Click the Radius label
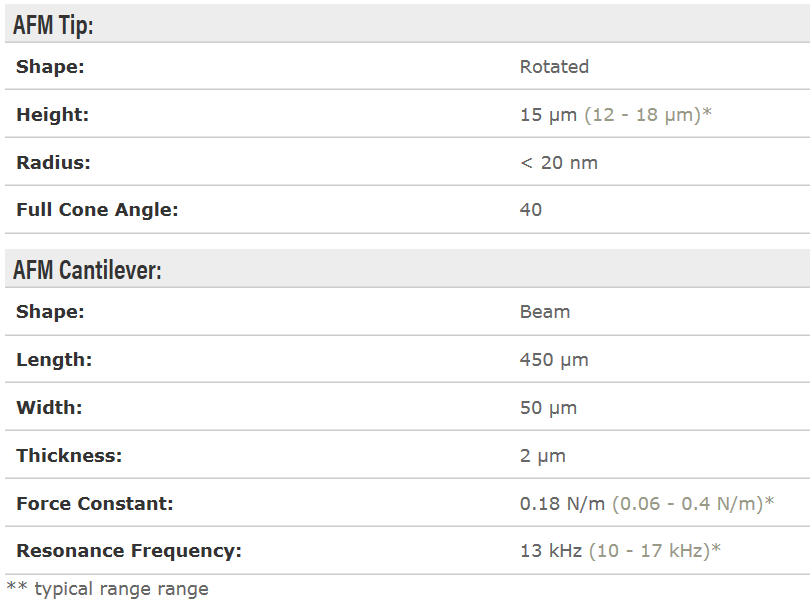 point(53,163)
